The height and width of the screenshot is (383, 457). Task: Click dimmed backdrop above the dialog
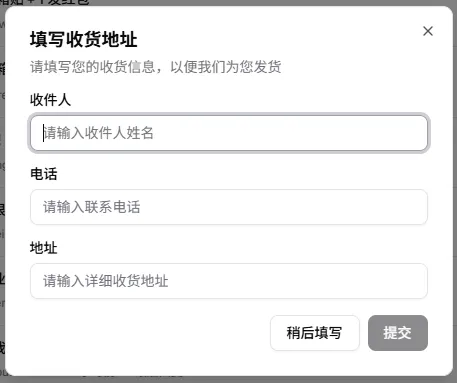(228, 3)
